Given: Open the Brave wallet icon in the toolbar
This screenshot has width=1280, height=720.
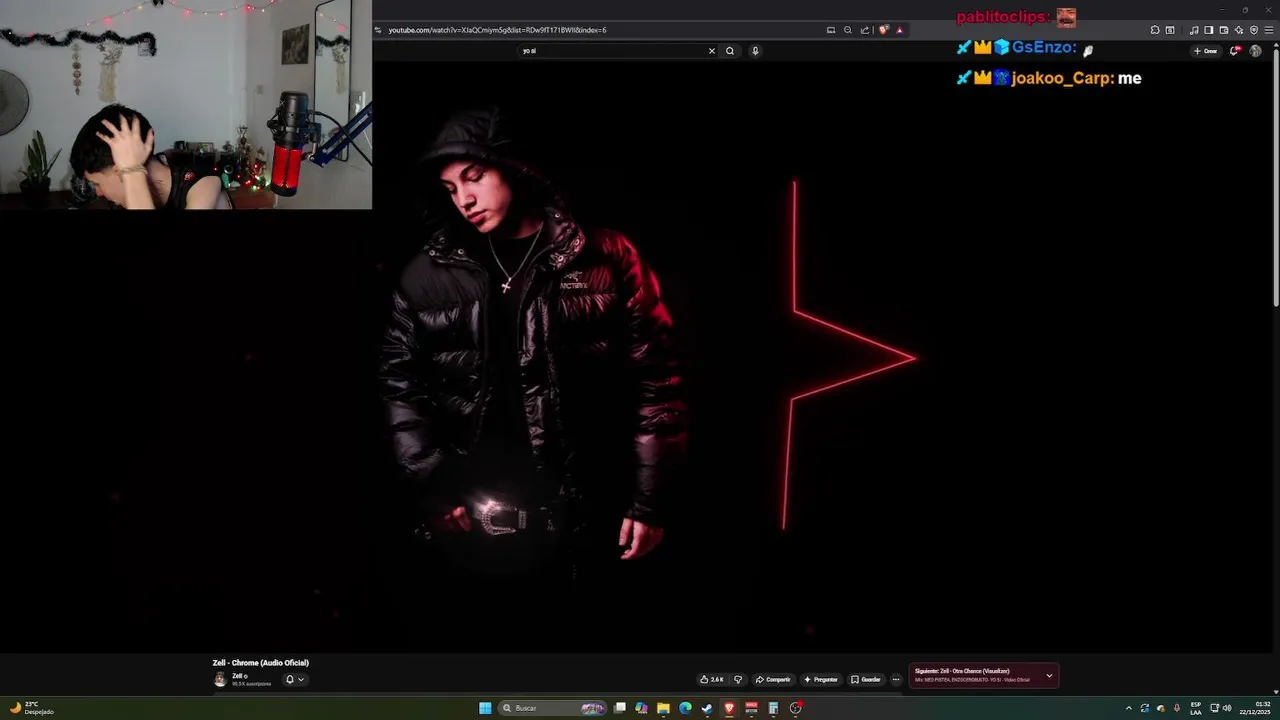Looking at the screenshot, I should tap(1224, 30).
